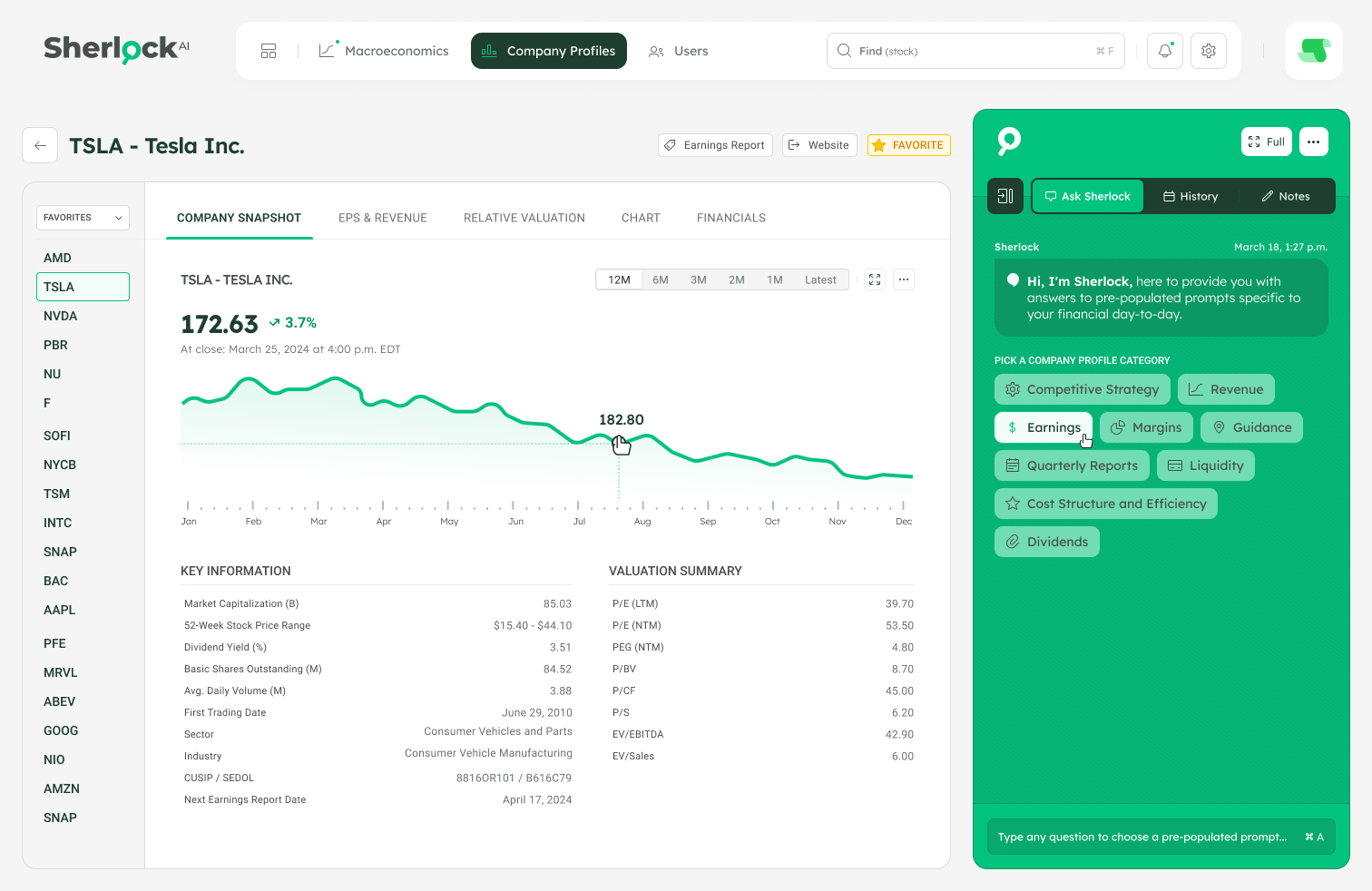Screen dimensions: 1372x891
Task: Switch to Relative Valuation tab
Action: [524, 218]
